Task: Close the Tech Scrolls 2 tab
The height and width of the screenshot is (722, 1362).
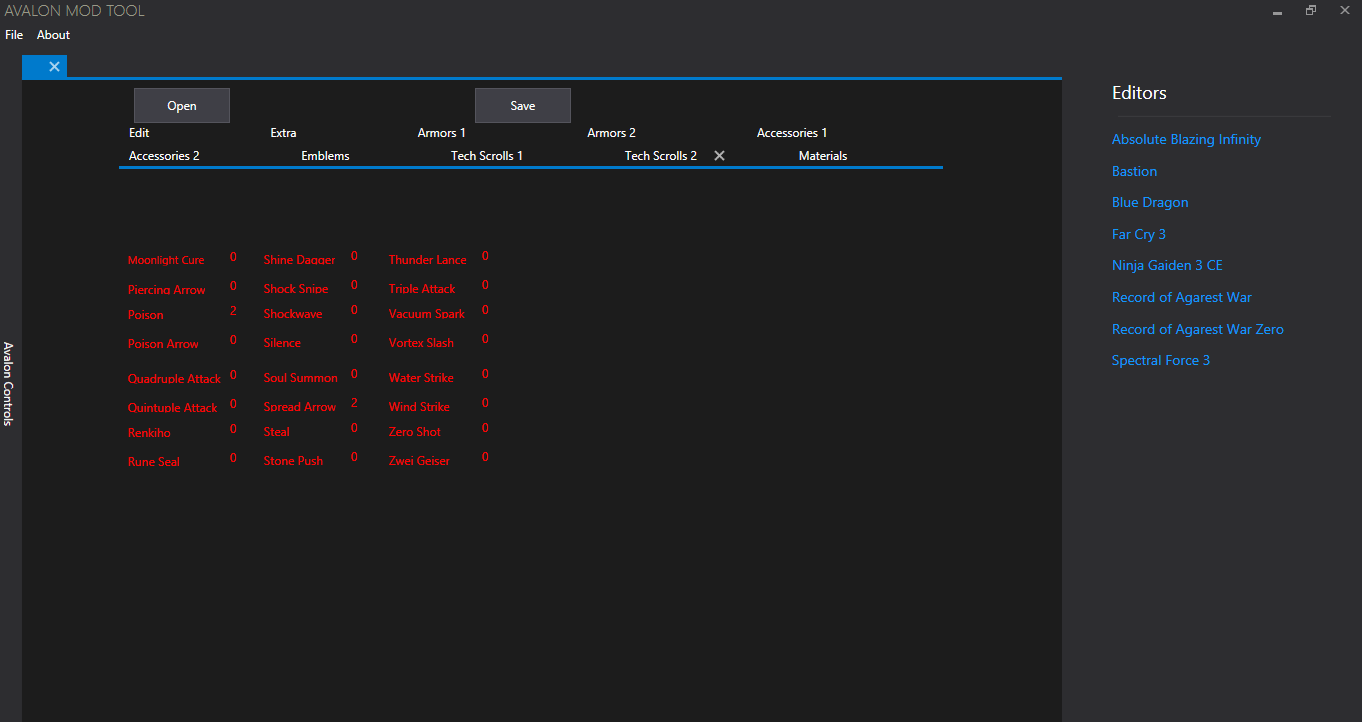Action: (x=719, y=156)
